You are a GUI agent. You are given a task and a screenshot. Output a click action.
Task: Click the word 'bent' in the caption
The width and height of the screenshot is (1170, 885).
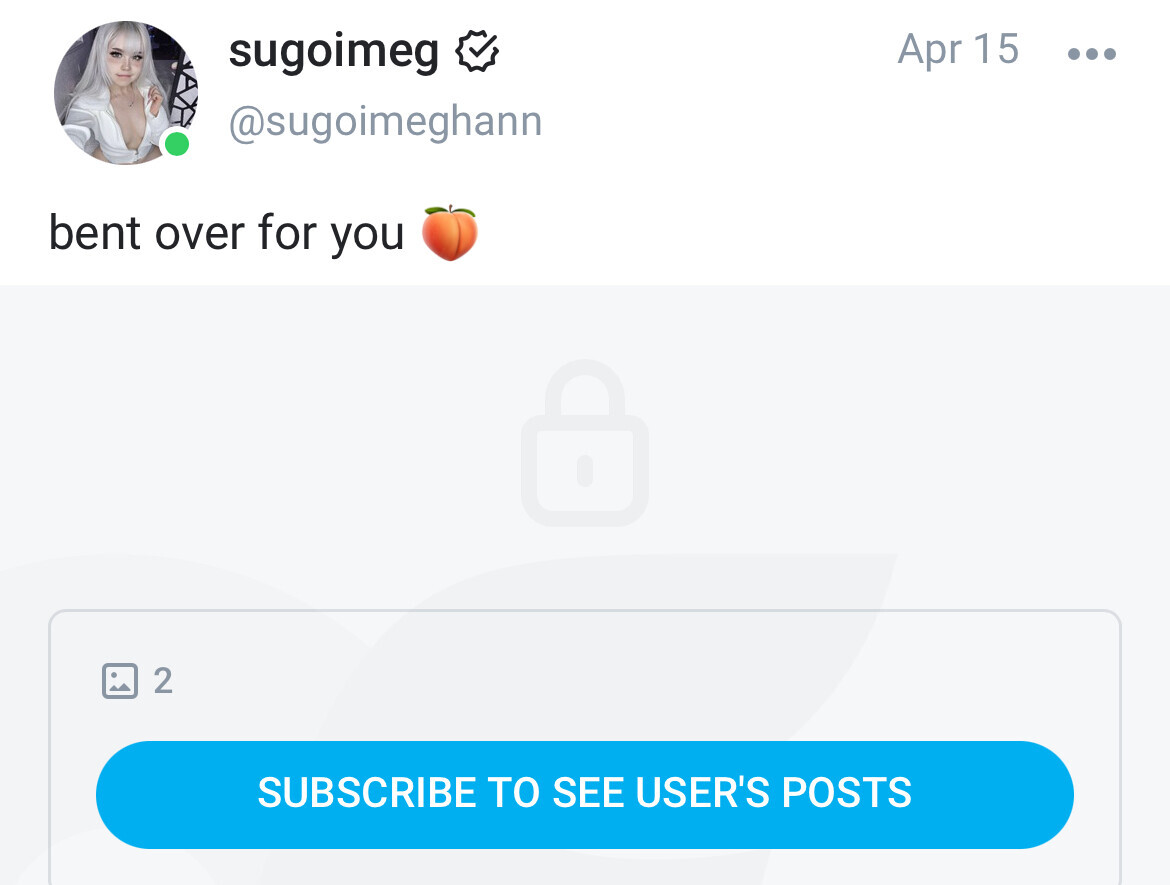pos(95,233)
